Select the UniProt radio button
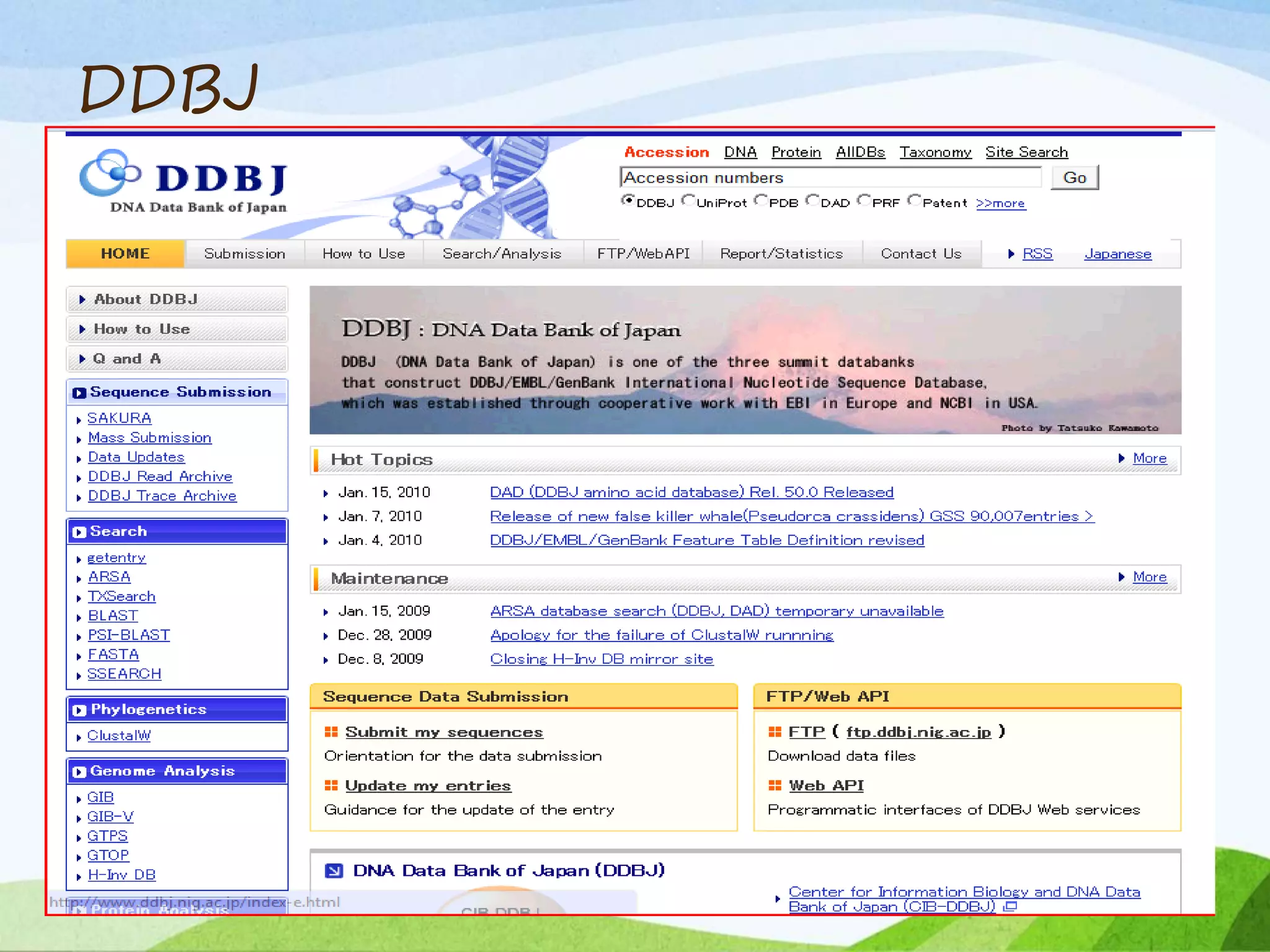This screenshot has width=1270, height=952. [x=688, y=200]
